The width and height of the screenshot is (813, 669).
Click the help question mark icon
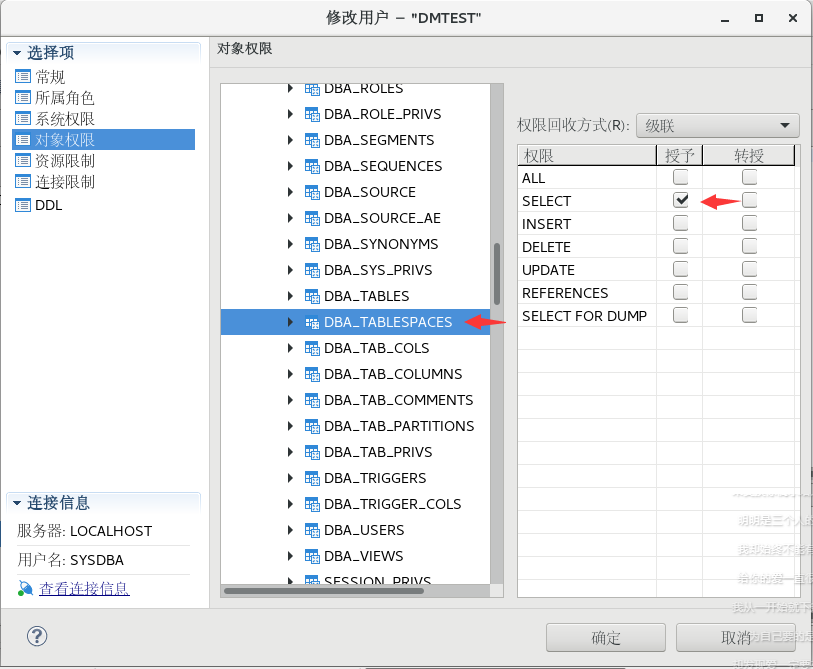tap(37, 636)
